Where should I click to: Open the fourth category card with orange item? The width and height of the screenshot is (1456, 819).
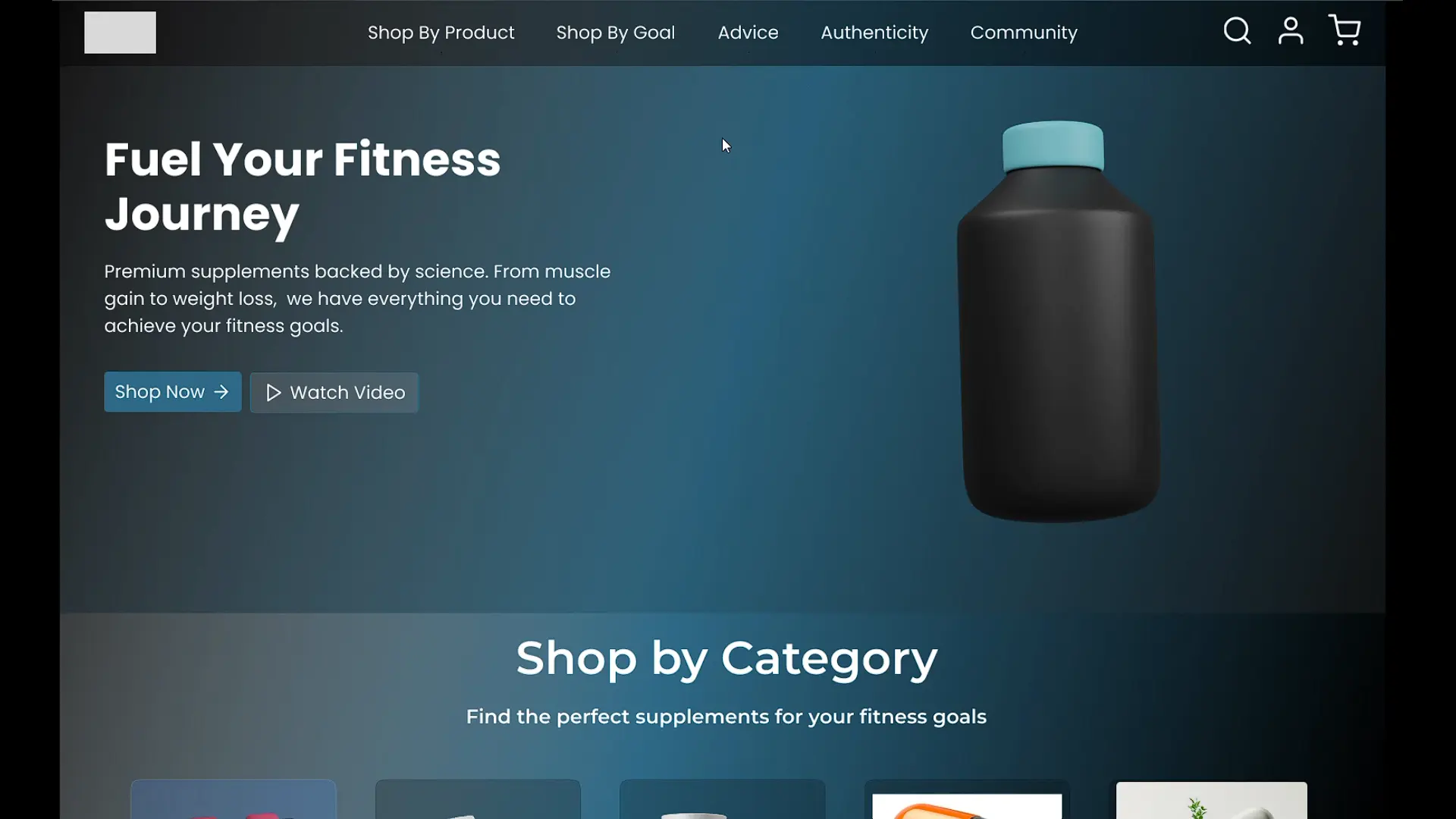[967, 799]
